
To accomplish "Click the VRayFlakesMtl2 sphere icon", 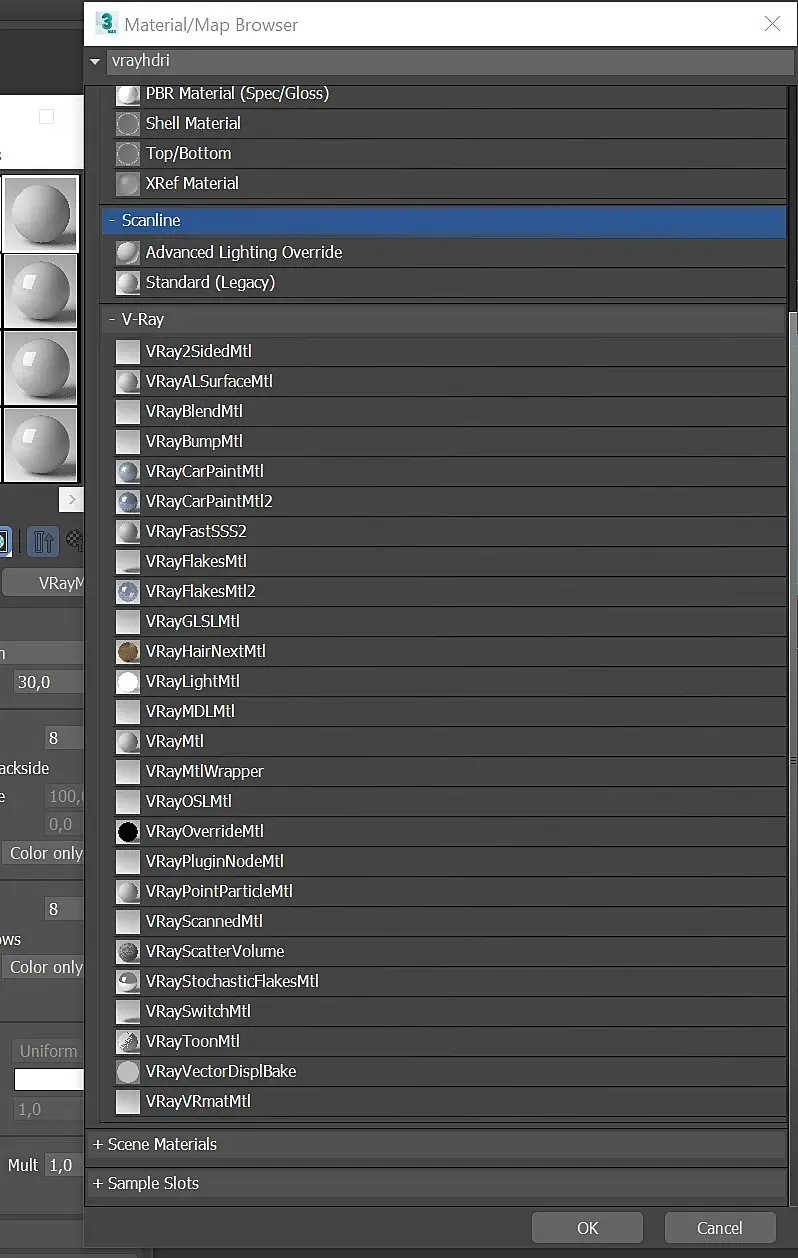I will pyautogui.click(x=128, y=591).
